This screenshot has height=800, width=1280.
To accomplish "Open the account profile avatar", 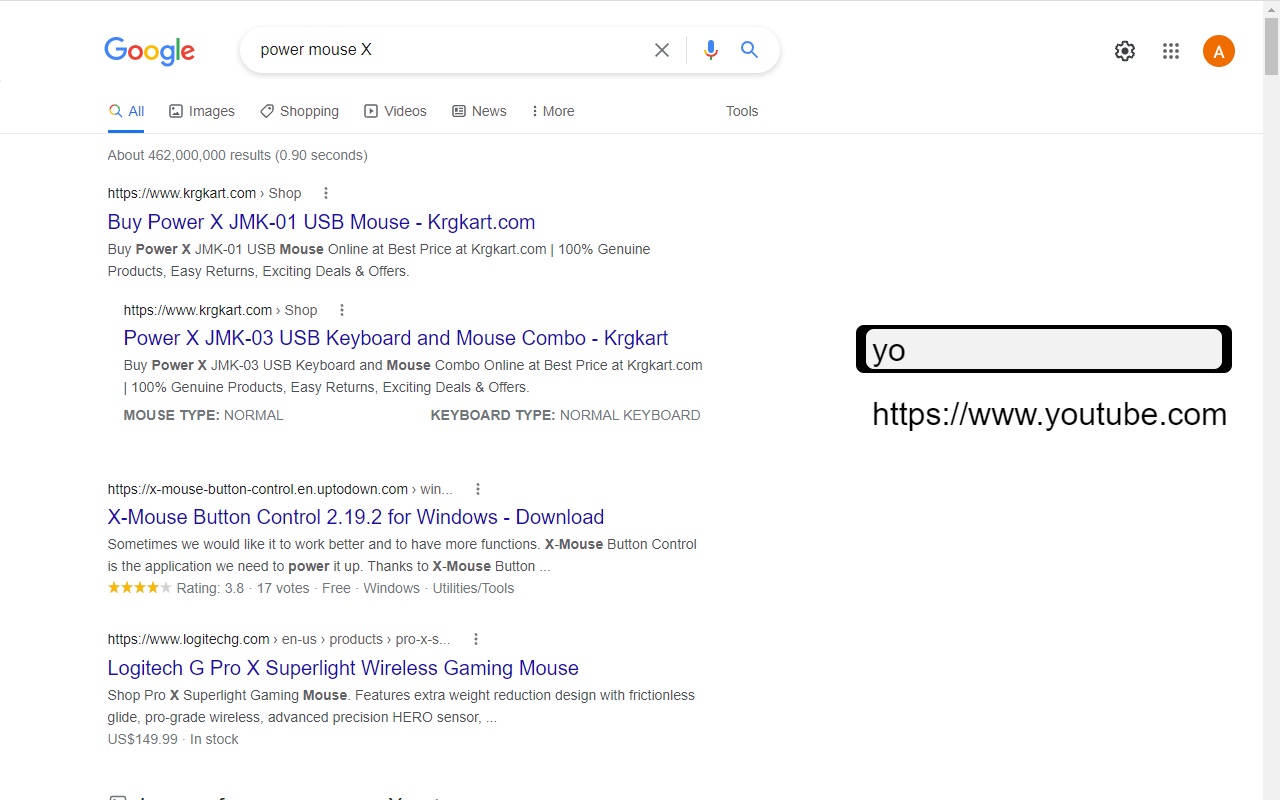I will tap(1218, 51).
